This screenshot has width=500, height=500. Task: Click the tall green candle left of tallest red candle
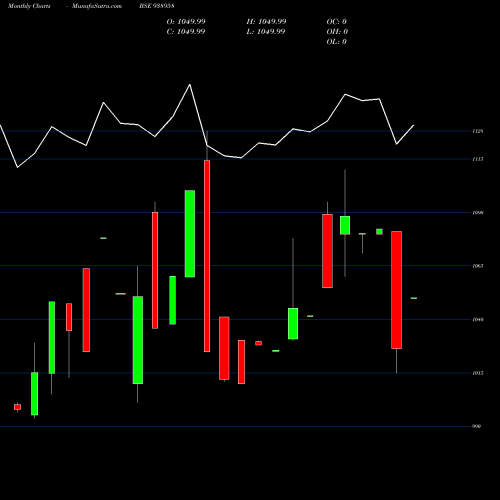[190, 234]
